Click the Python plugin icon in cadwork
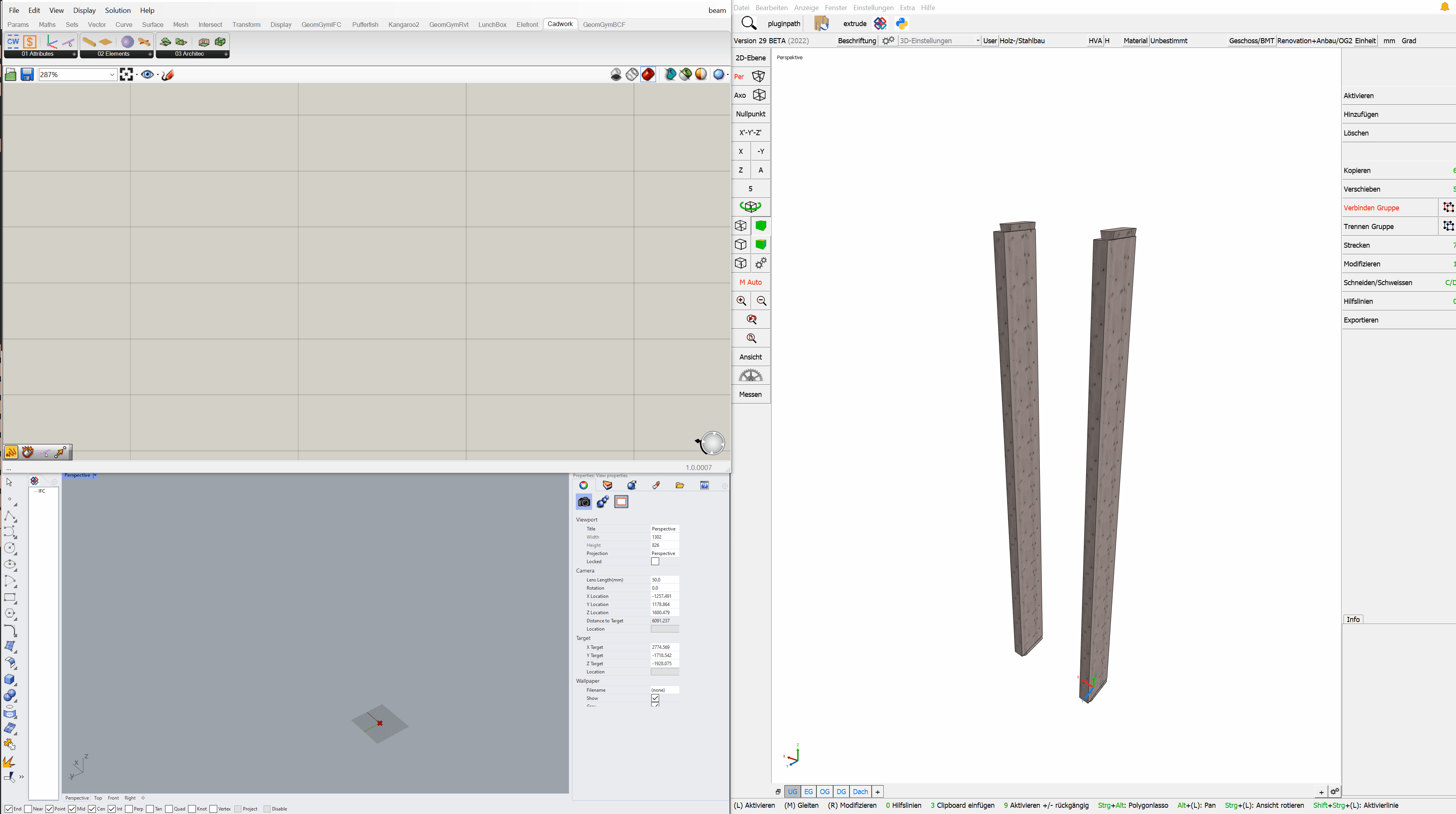The image size is (1456, 814). click(x=902, y=23)
